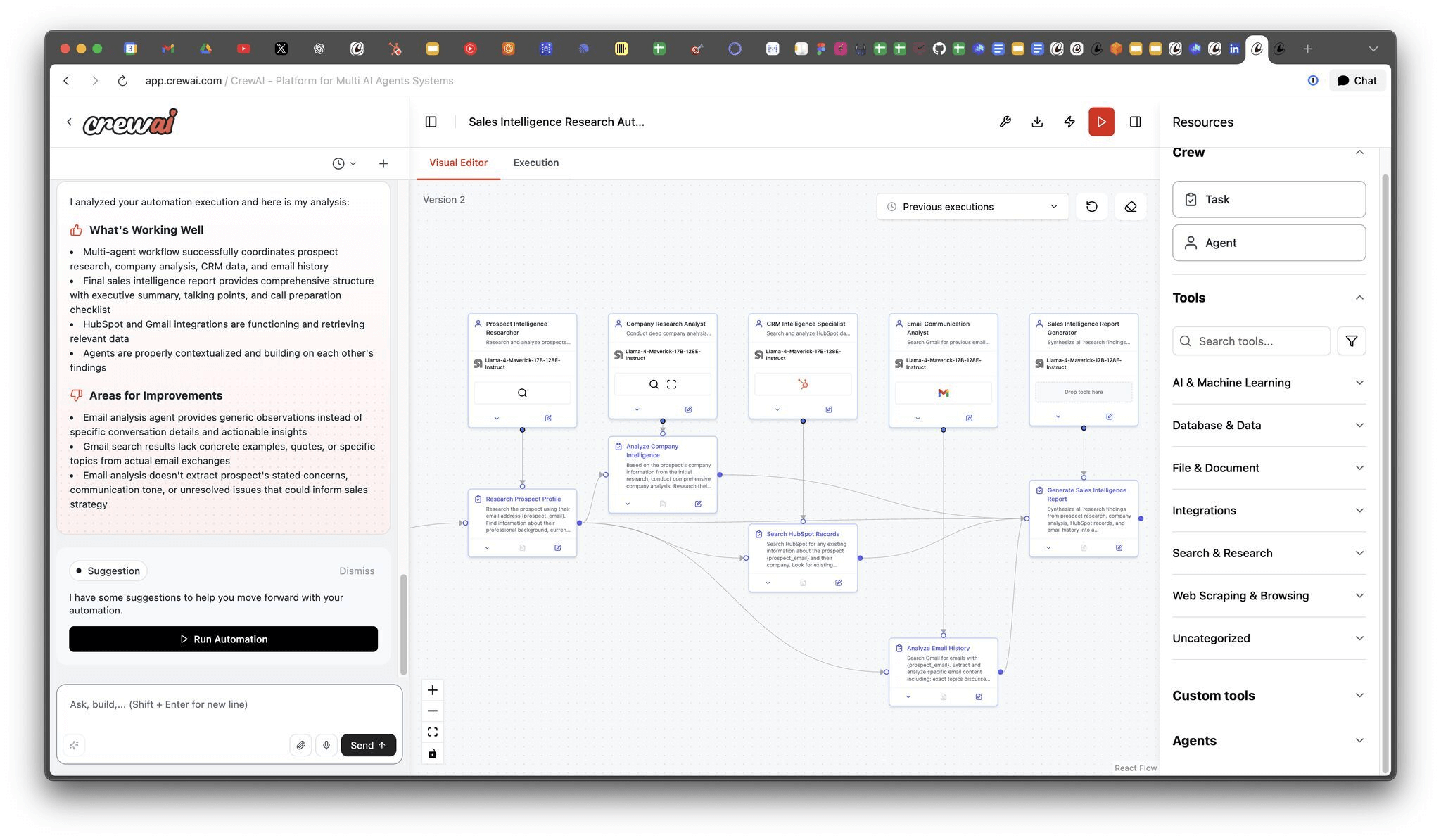Screen dimensions: 1441x840
Task: Click the fit view canvas icon
Action: (x=433, y=732)
